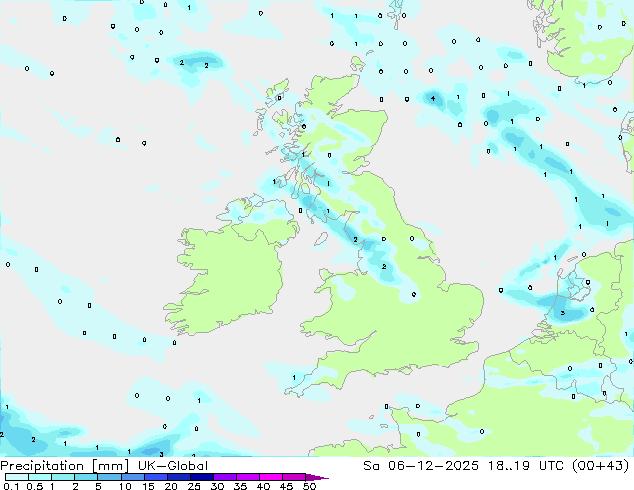Click the 30–35 mm purple legend swatch
This screenshot has width=634, height=490.
point(225,477)
